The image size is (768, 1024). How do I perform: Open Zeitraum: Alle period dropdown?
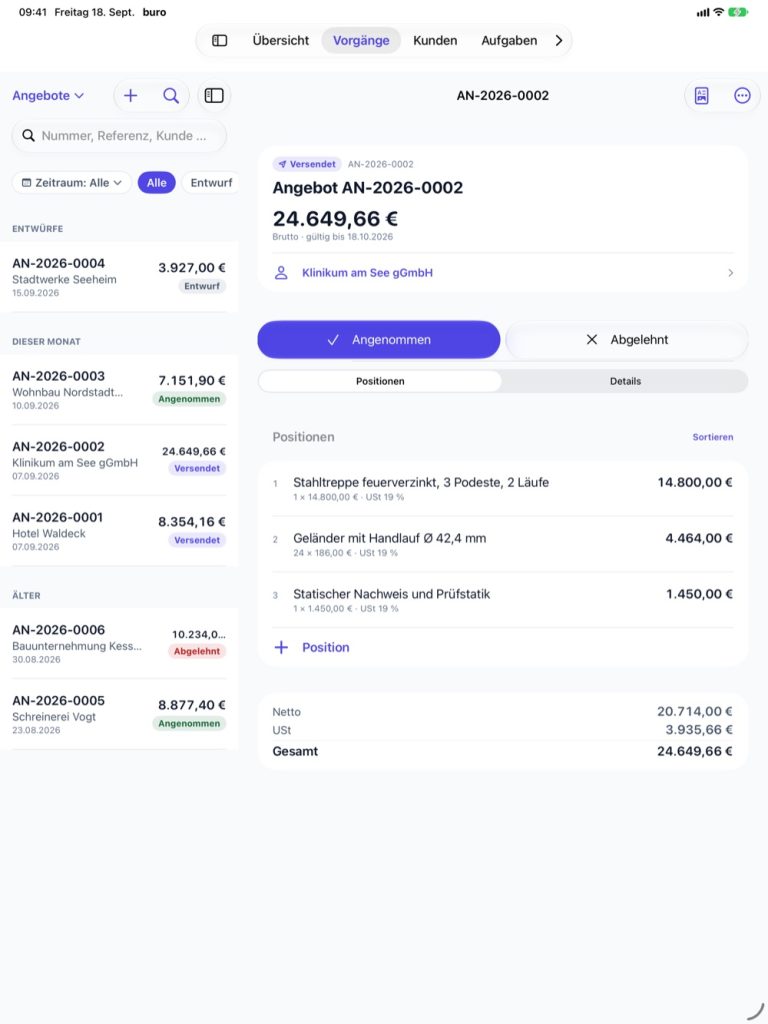click(72, 183)
